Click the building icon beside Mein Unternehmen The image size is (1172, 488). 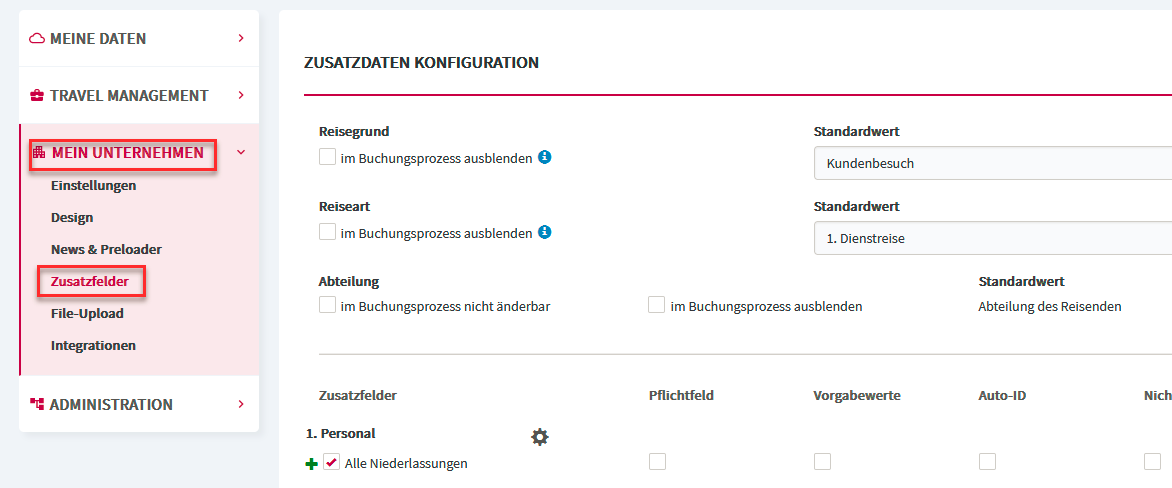40,152
